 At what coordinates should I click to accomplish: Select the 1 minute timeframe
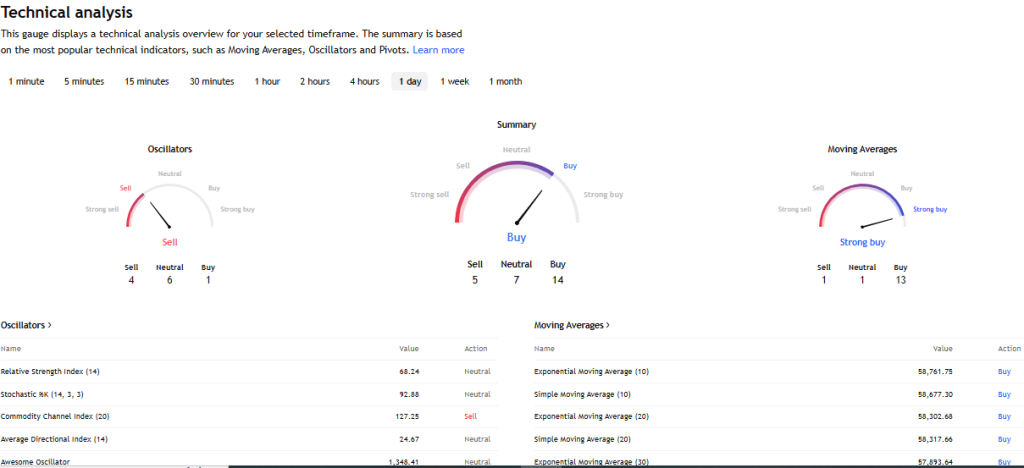[x=27, y=82]
